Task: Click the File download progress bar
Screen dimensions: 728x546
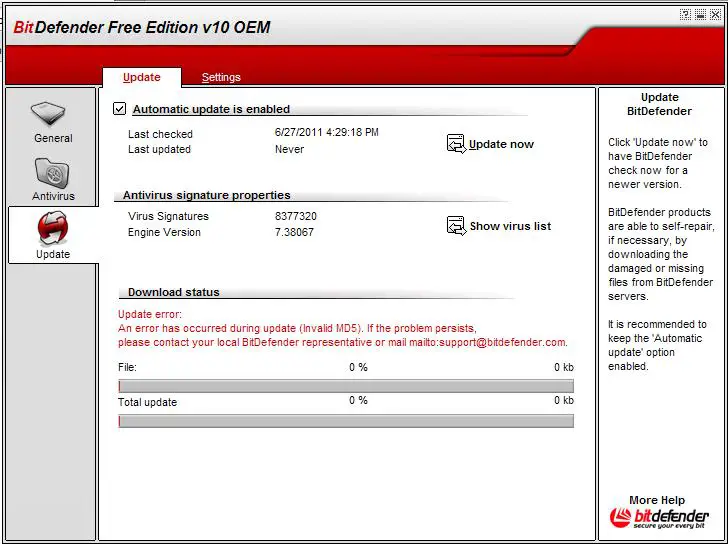Action: pyautogui.click(x=346, y=386)
